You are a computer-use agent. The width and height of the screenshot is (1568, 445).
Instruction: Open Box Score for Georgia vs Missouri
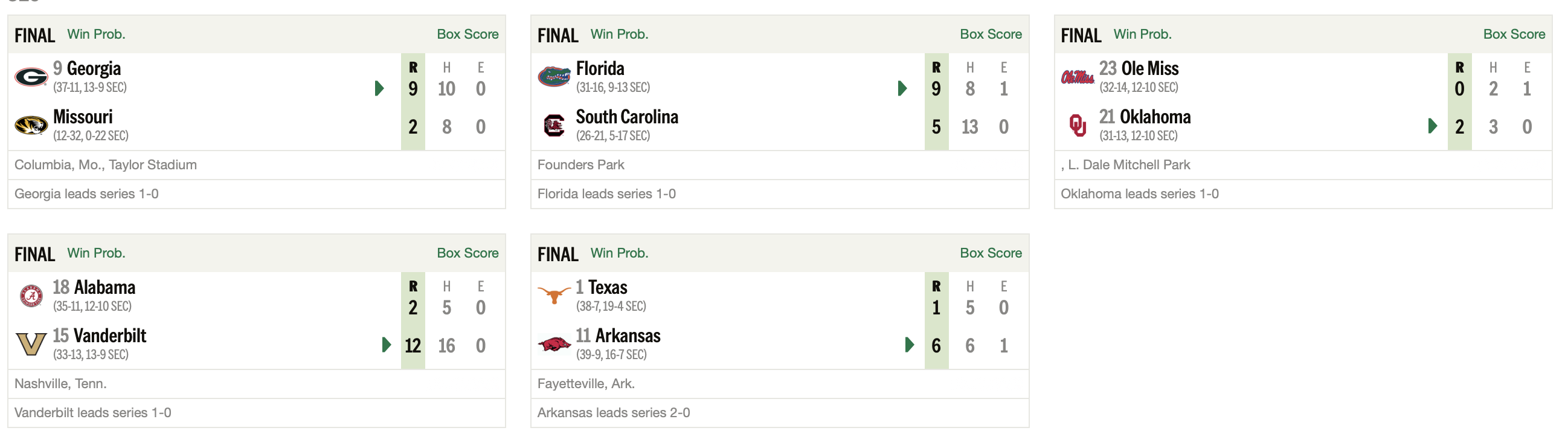coord(468,34)
